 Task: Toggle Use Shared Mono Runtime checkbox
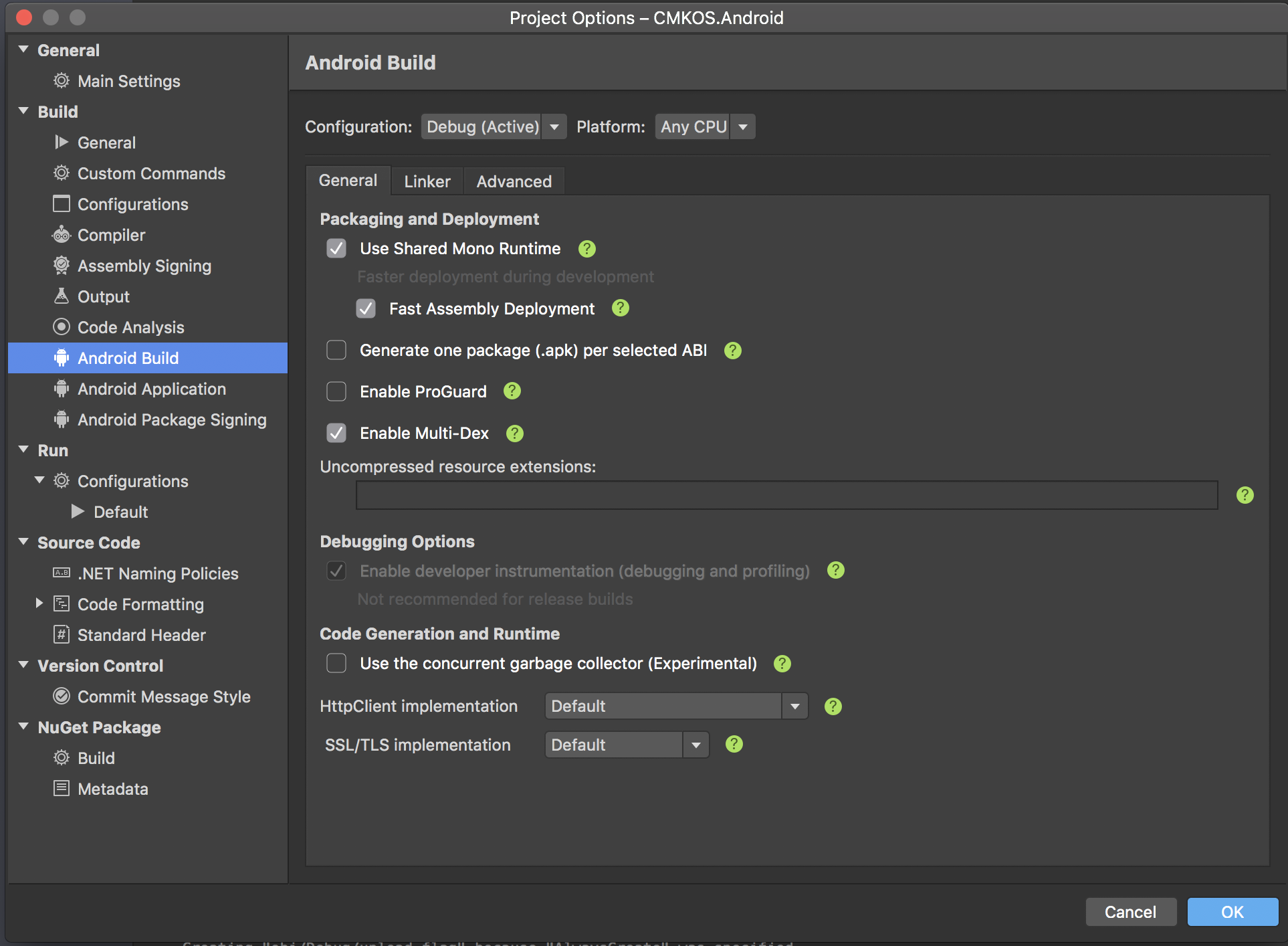336,248
